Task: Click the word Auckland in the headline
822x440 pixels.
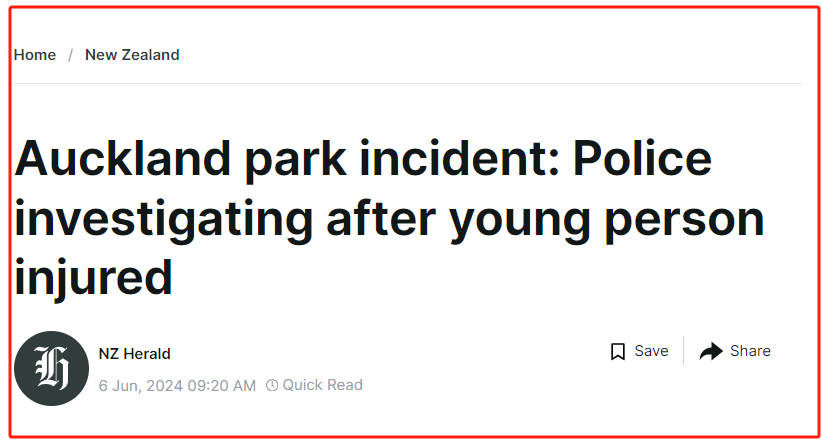Action: [x=123, y=159]
